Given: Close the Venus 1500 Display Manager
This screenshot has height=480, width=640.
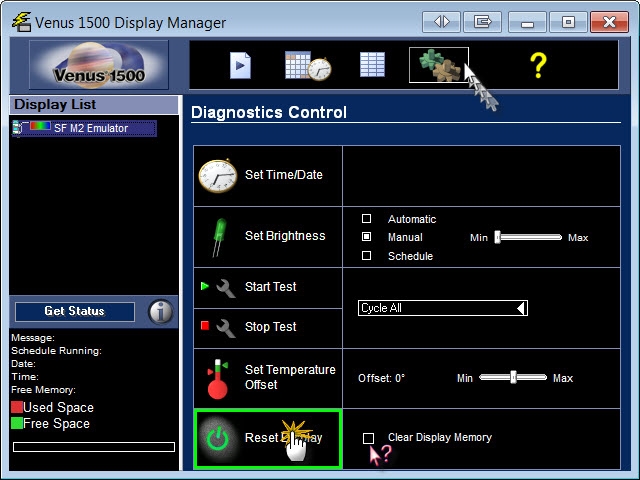Looking at the screenshot, I should 609,22.
